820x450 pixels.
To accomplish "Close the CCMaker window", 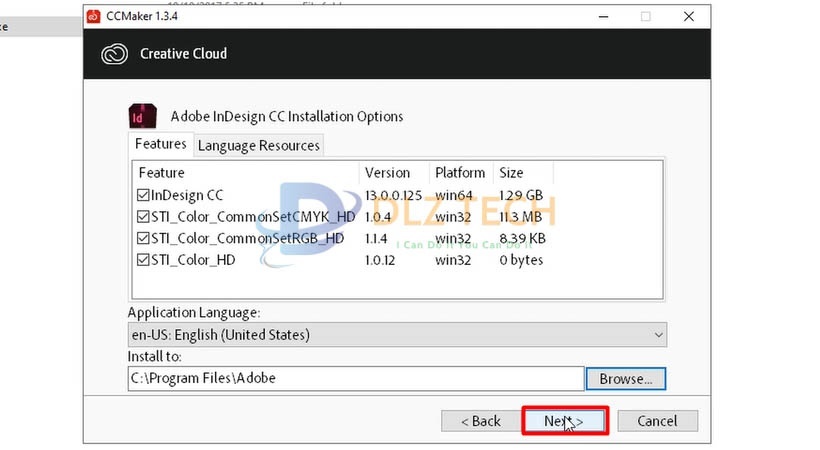I will (x=689, y=17).
